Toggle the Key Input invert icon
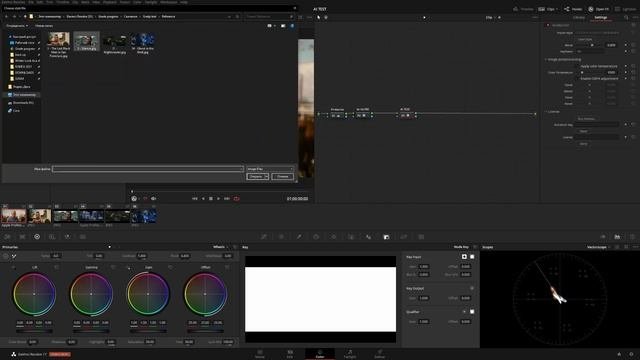 (x=472, y=257)
